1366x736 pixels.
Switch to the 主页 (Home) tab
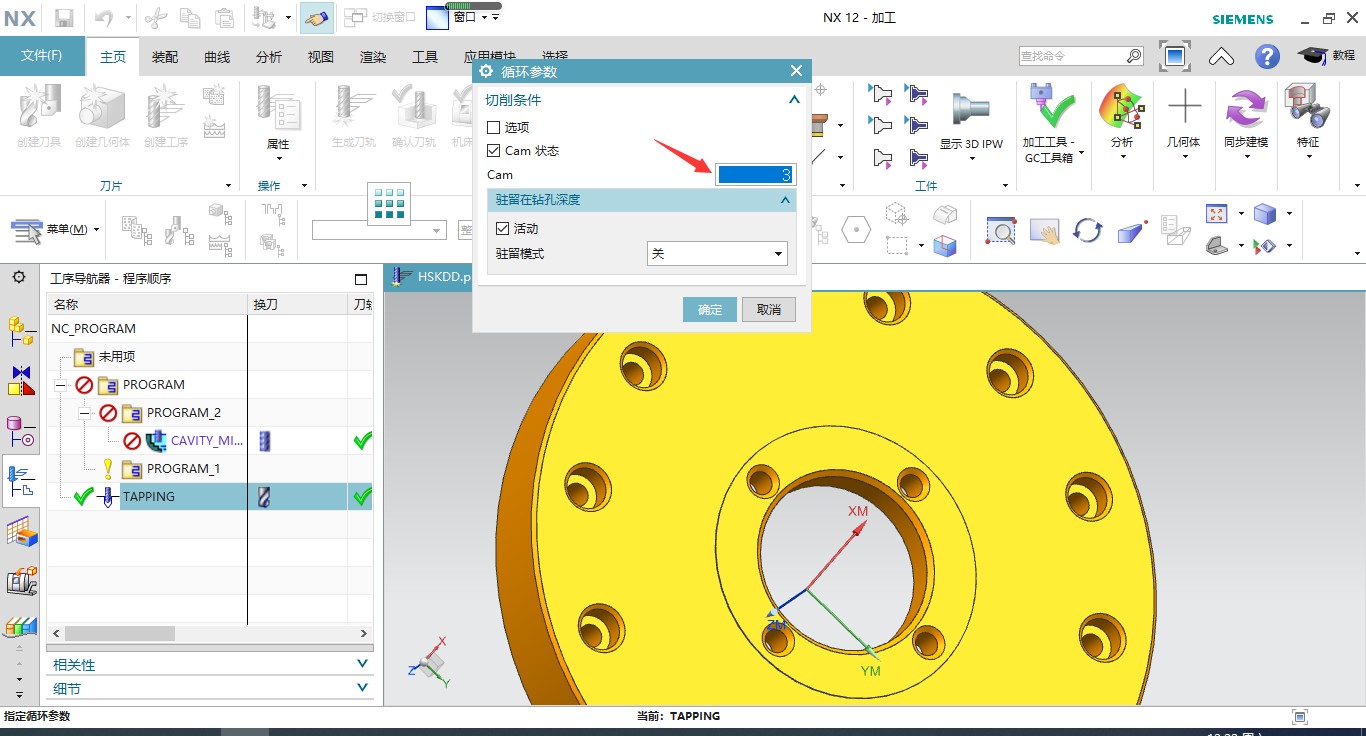point(113,57)
